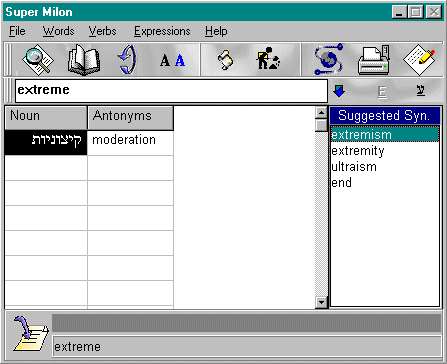447x364 pixels.
Task: Toggle the Hebrew letter language button
Action: [x=421, y=90]
